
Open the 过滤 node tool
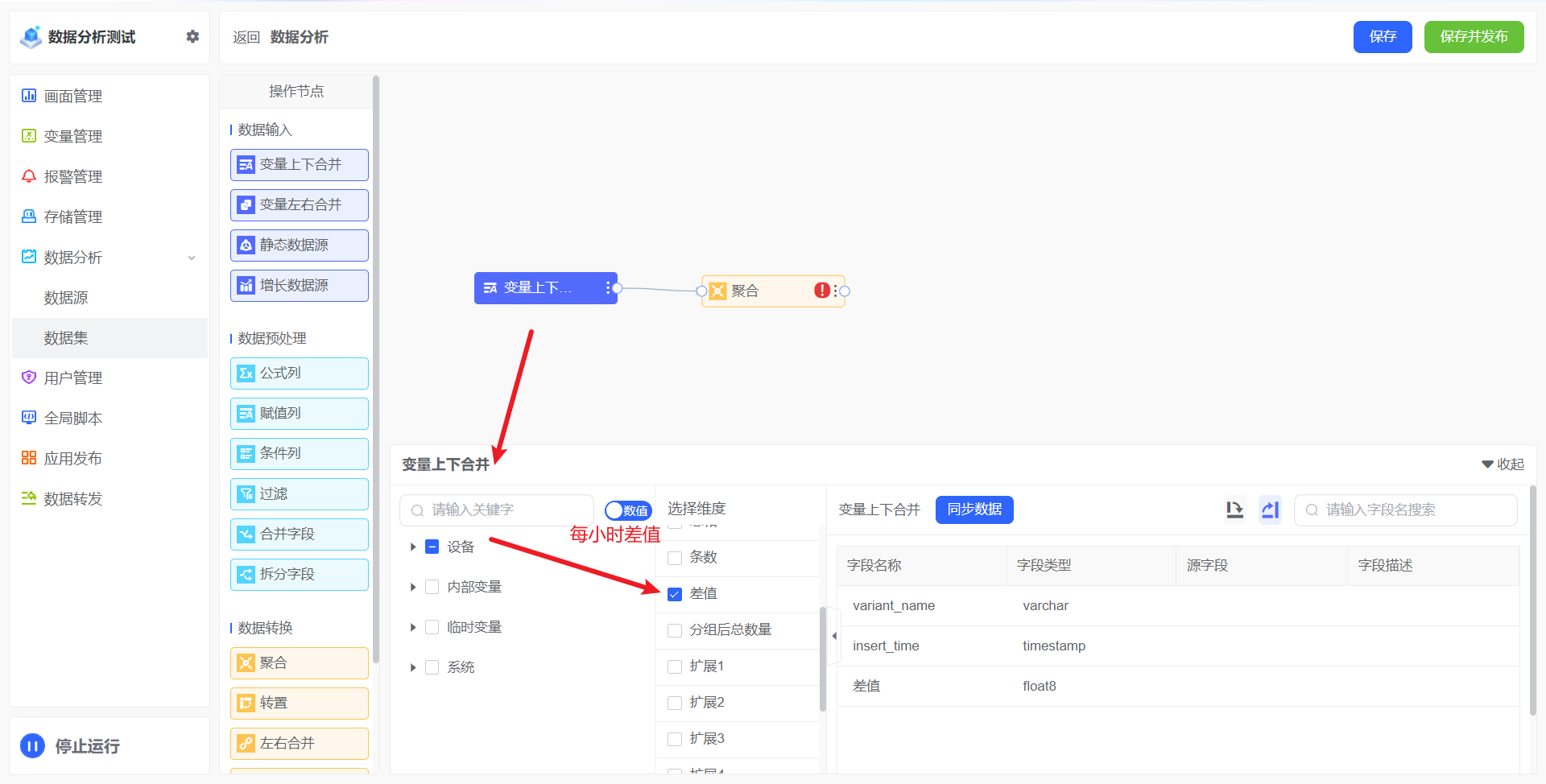(x=299, y=493)
